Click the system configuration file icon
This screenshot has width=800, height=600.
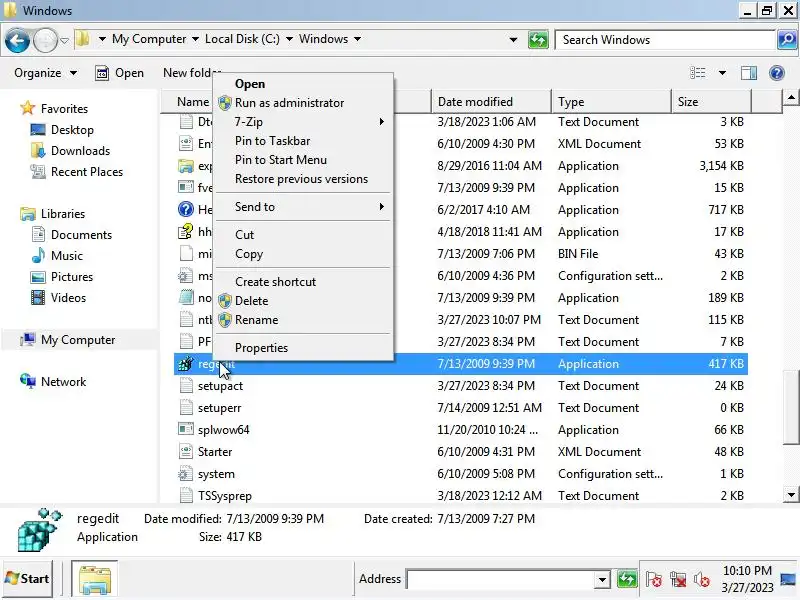pyautogui.click(x=185, y=474)
